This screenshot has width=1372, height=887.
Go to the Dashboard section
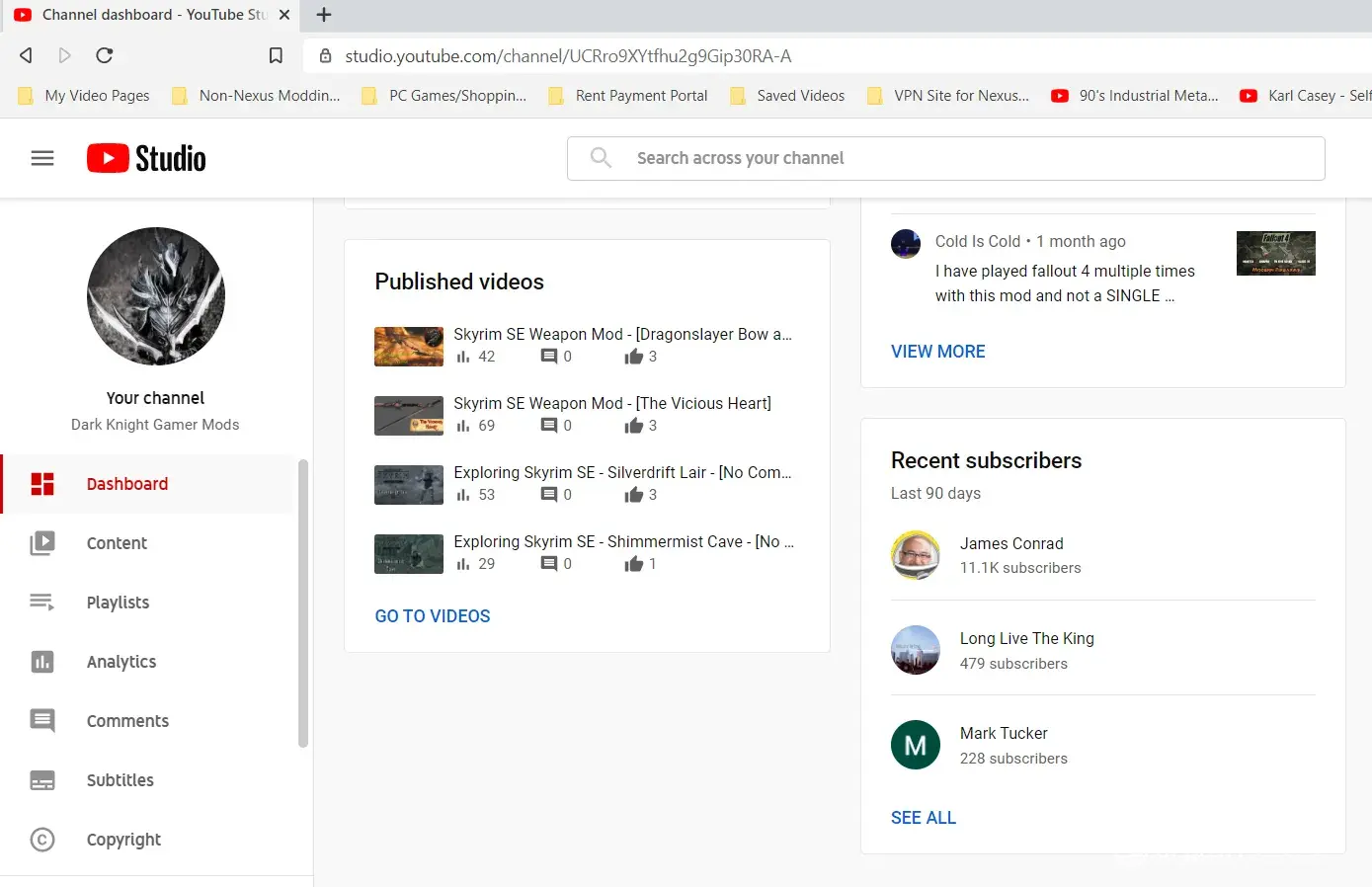126,484
